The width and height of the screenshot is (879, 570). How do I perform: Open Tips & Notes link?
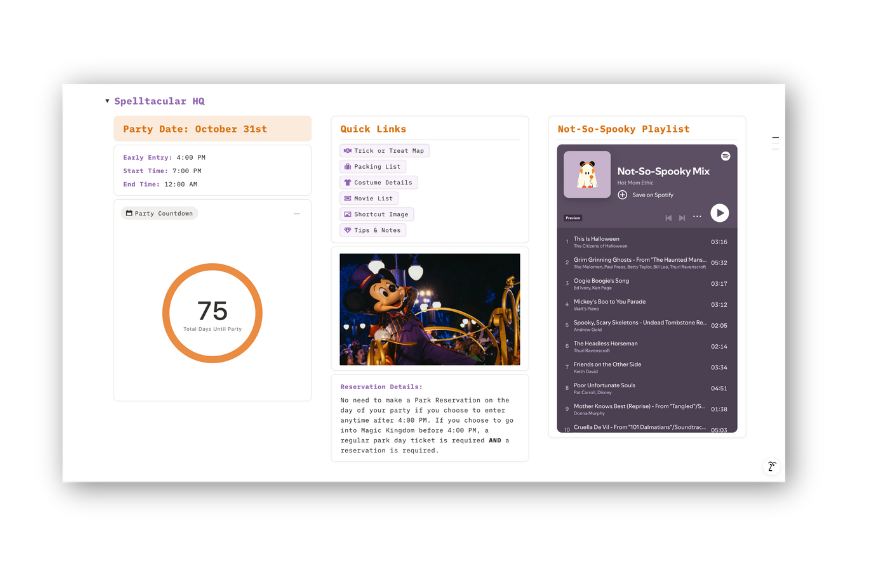pos(373,230)
